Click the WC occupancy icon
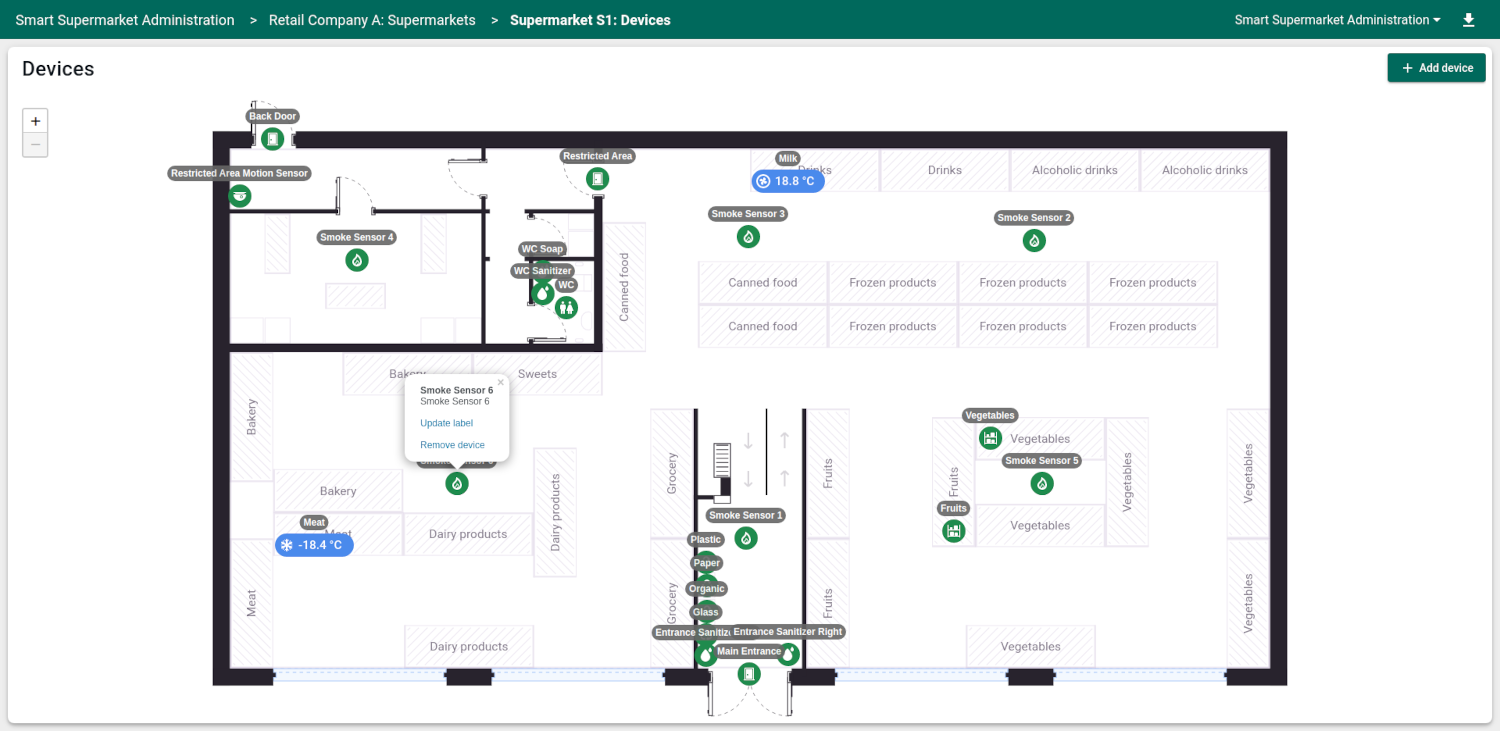Image resolution: width=1500 pixels, height=731 pixels. (x=567, y=307)
